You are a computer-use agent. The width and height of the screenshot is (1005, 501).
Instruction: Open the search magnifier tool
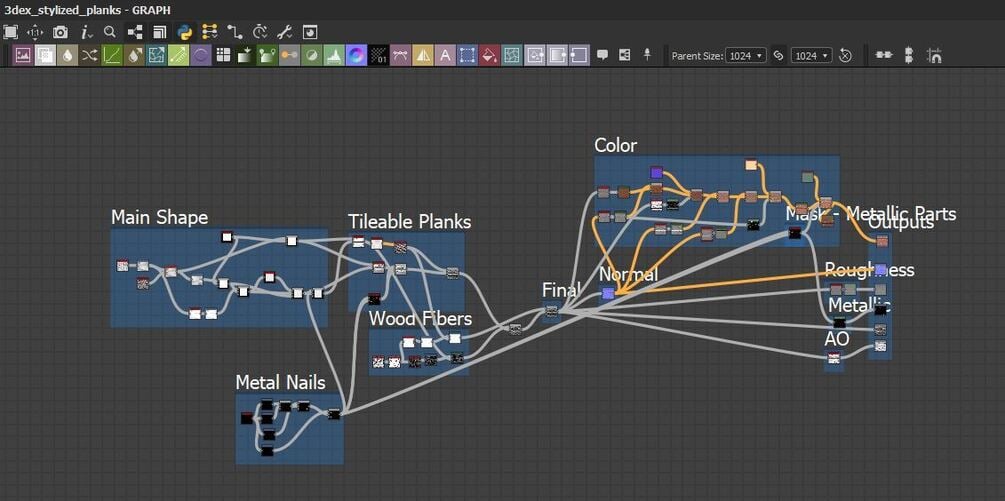tap(110, 32)
